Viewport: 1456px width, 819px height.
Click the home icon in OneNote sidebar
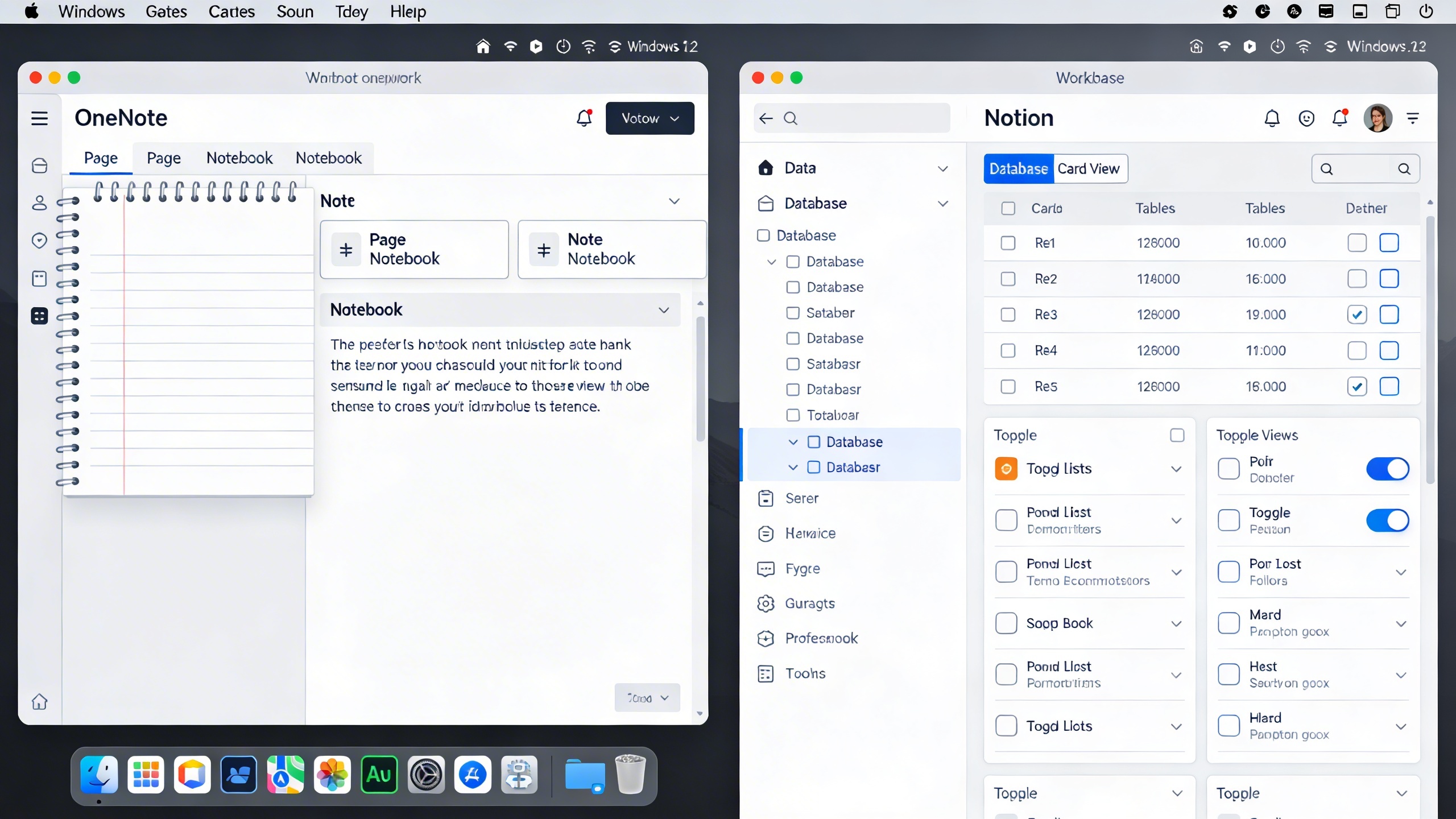pos(39,702)
